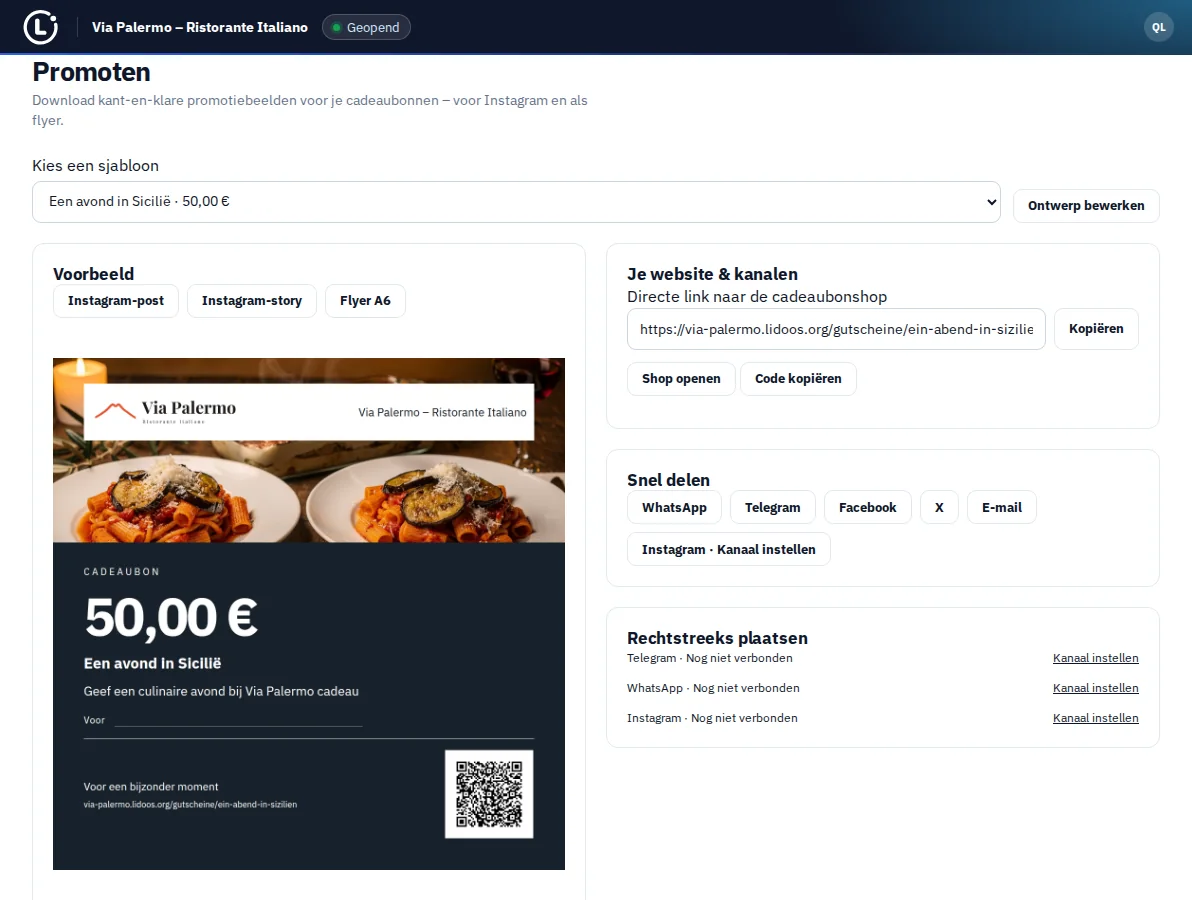This screenshot has width=1192, height=900.
Task: Click the Ontwerp bewerken button
Action: pyautogui.click(x=1086, y=205)
